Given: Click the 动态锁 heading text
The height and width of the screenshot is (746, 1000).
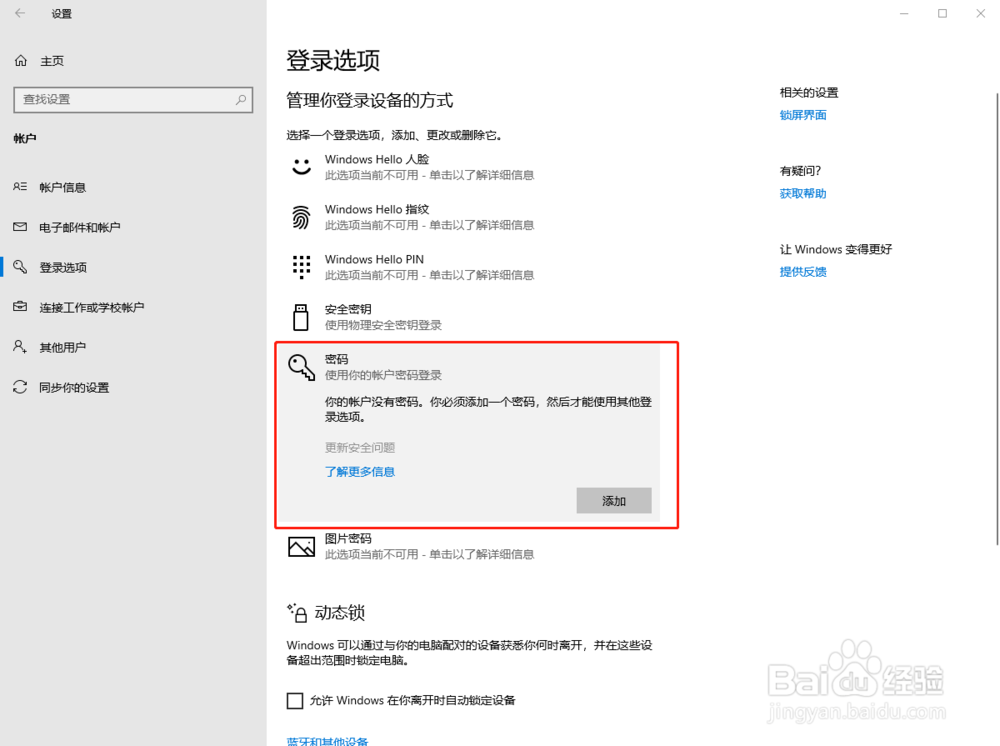Looking at the screenshot, I should click(x=339, y=613).
